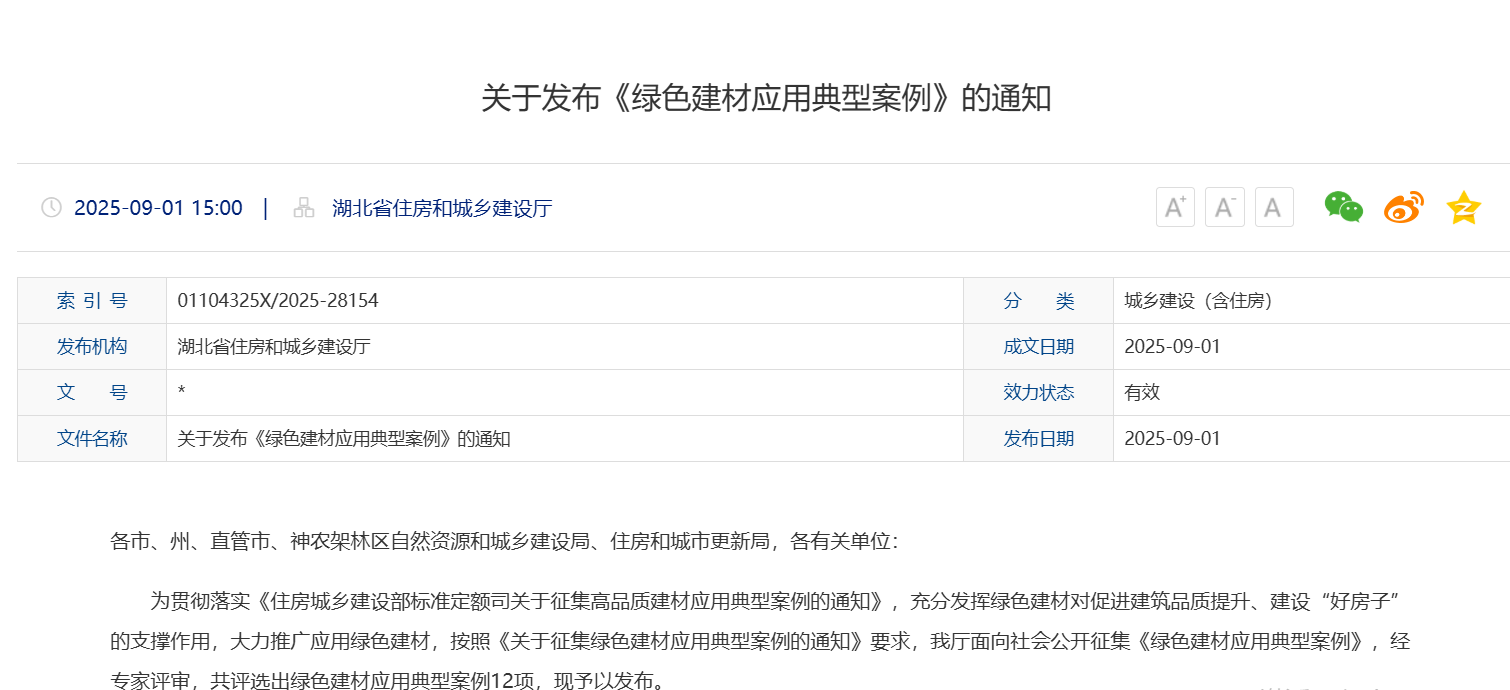Click the 文件名称 value in table
Image resolution: width=1510 pixels, height=690 pixels.
tap(344, 439)
